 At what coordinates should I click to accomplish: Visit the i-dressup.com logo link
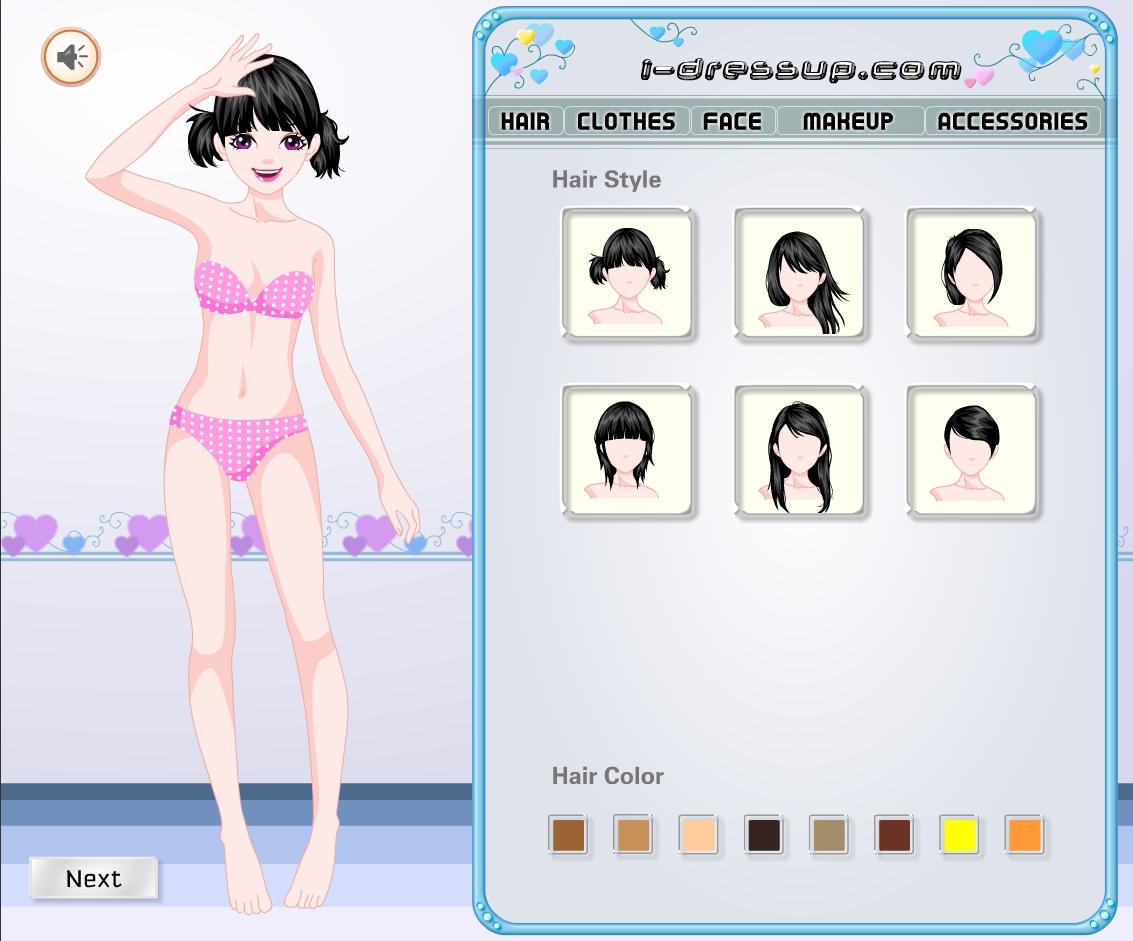tap(799, 69)
